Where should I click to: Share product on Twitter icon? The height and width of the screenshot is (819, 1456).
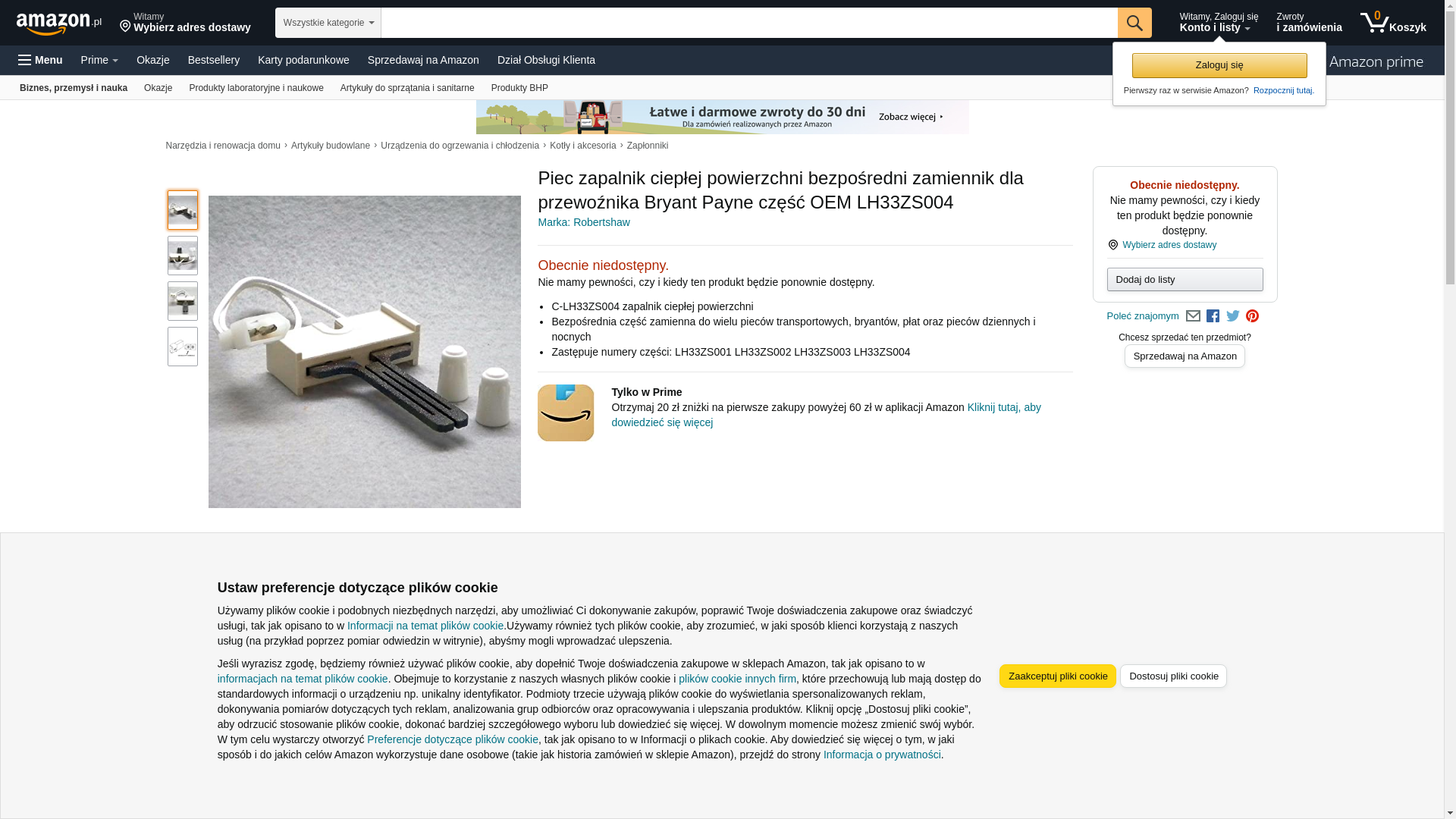1233,316
